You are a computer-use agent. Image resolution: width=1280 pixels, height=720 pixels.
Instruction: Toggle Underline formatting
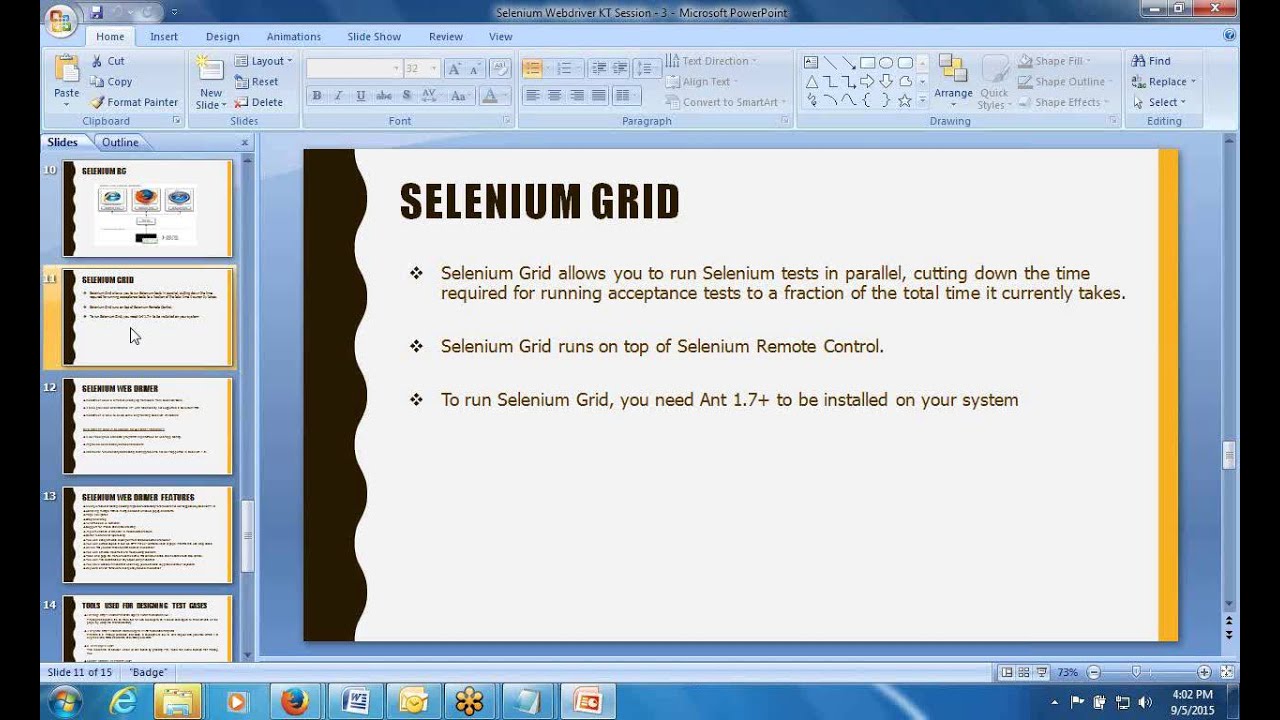(360, 96)
